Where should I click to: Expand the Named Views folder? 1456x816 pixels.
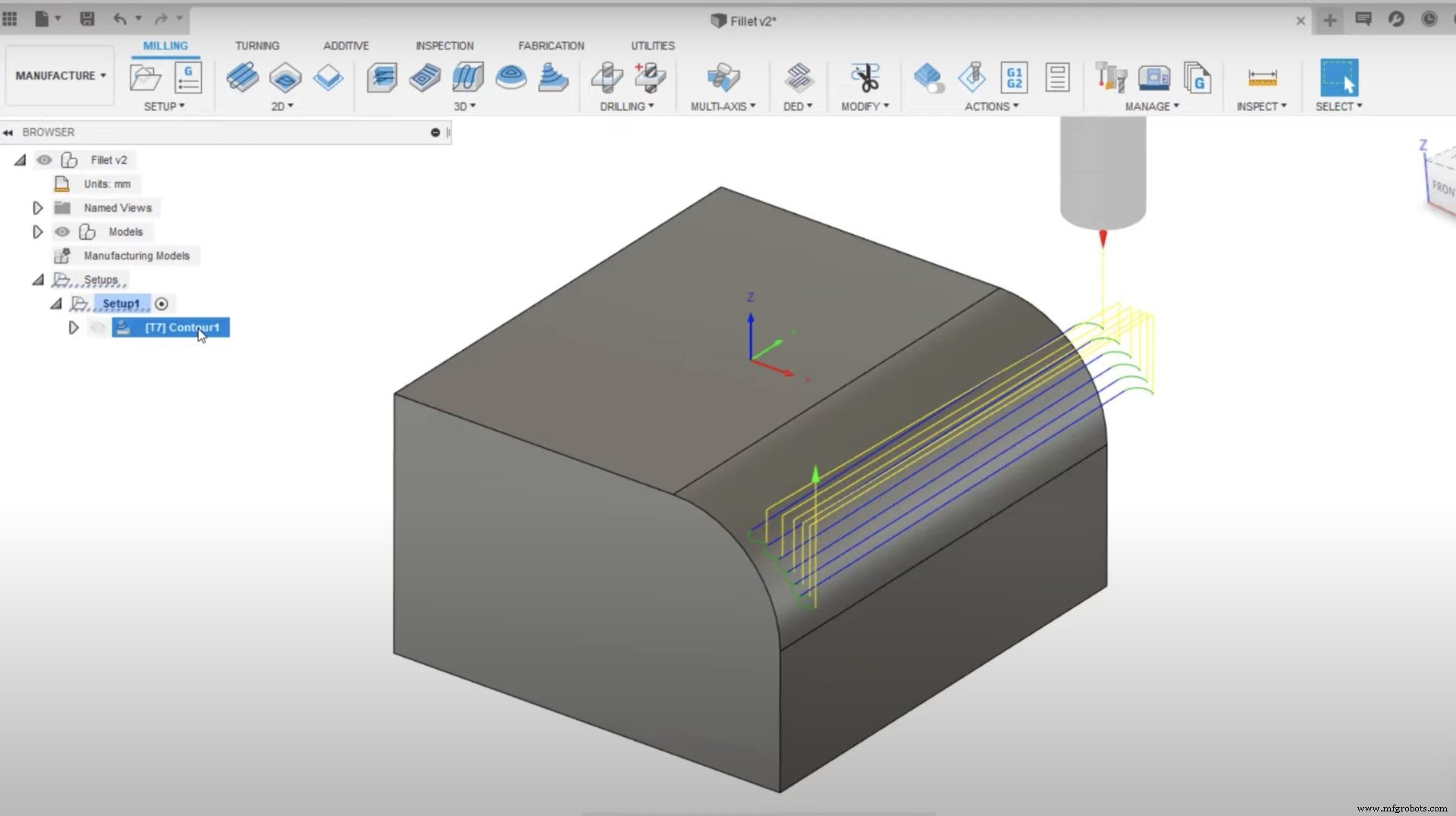pos(38,208)
